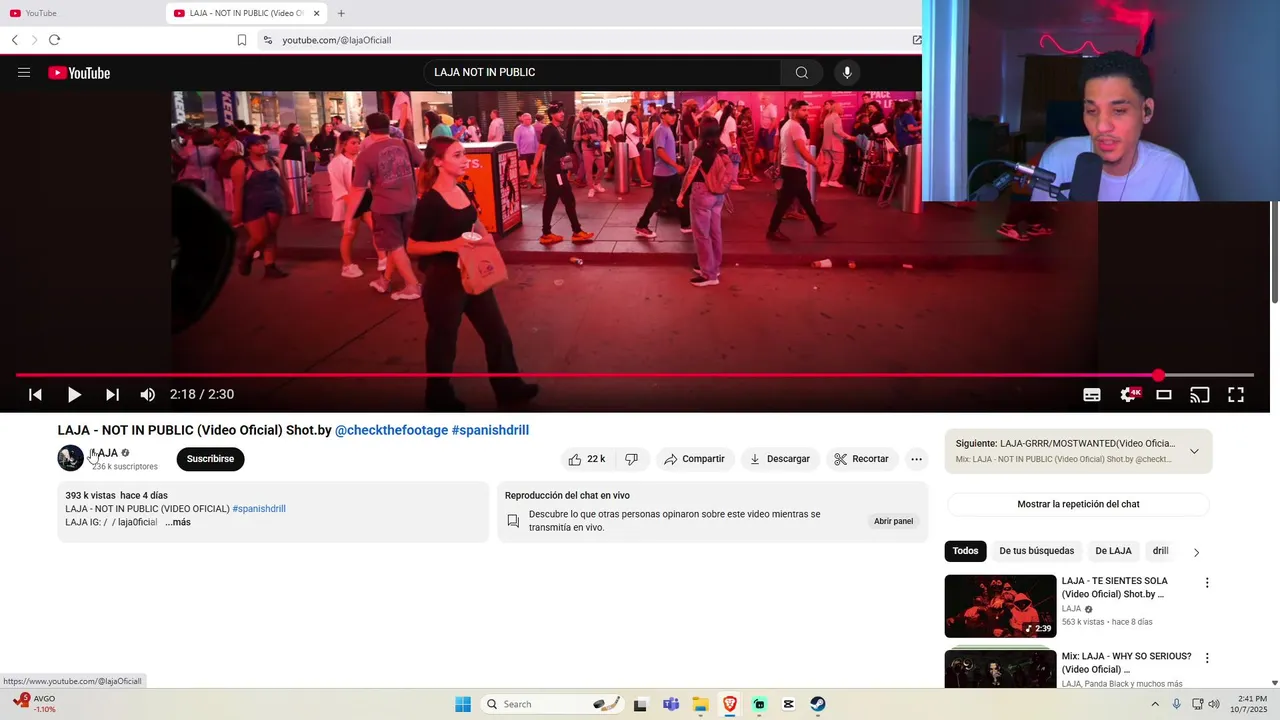Open the #spanishdrill hashtag in the description
This screenshot has height=720, width=1280.
[x=259, y=509]
